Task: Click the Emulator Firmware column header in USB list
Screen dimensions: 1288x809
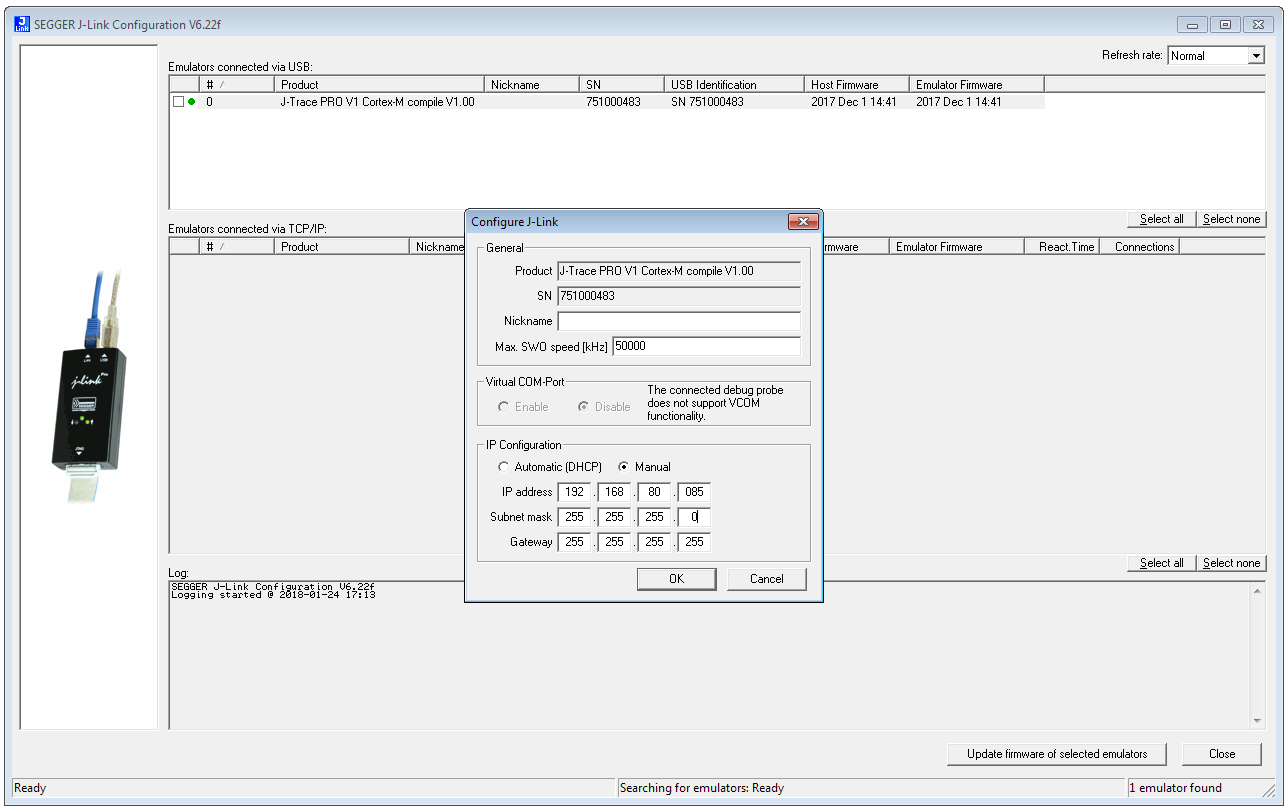Action: pos(975,85)
